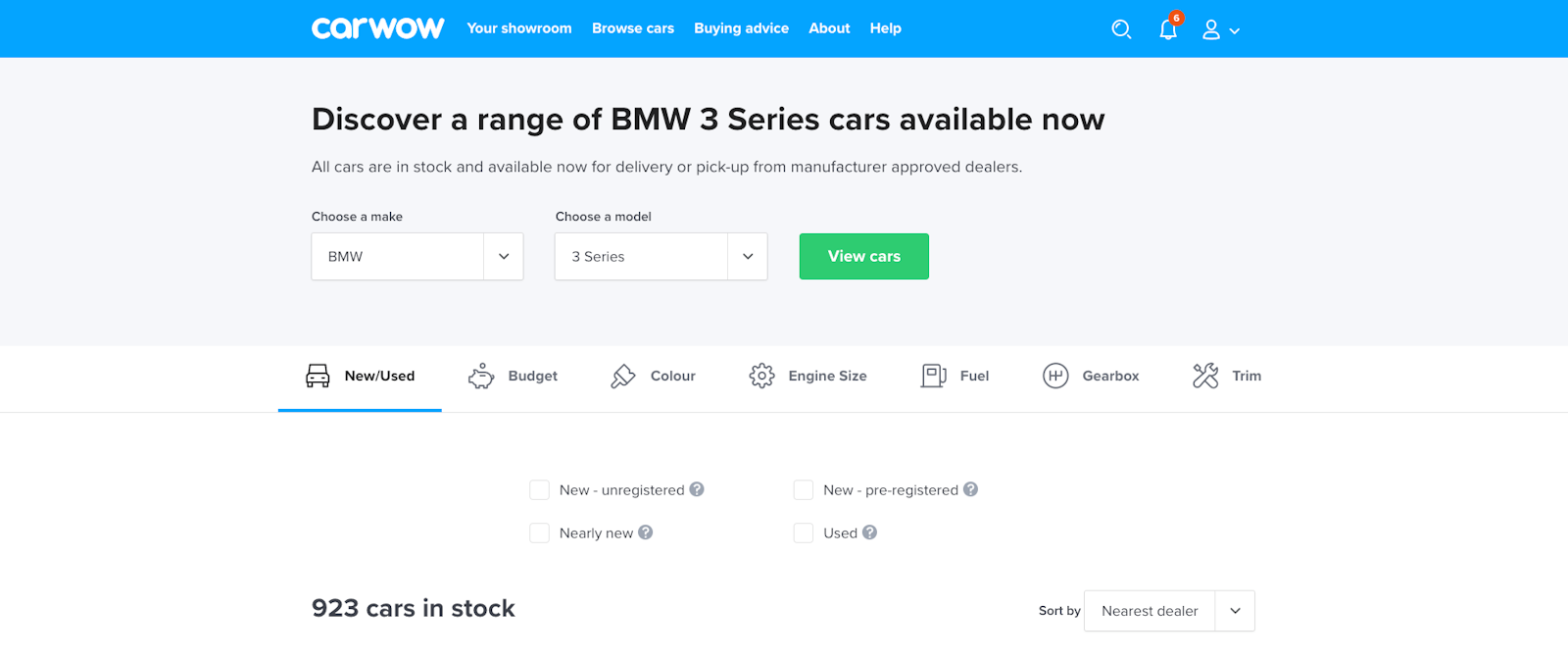Tick the New - unregistered checkbox
This screenshot has height=658, width=1568.
coord(539,489)
